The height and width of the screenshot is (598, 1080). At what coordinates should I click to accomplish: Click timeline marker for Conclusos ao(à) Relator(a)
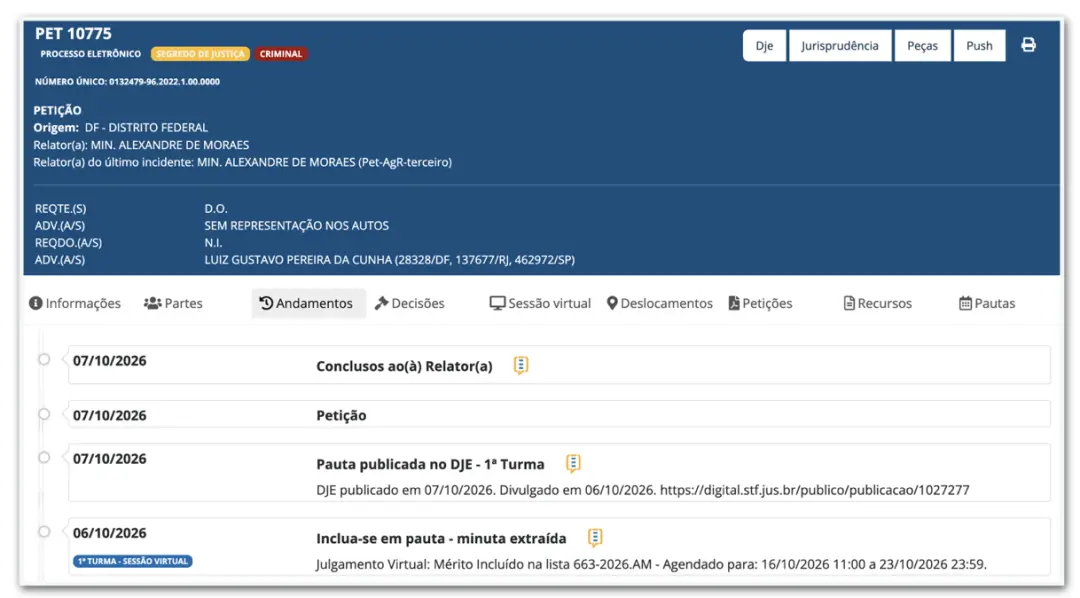[x=44, y=359]
